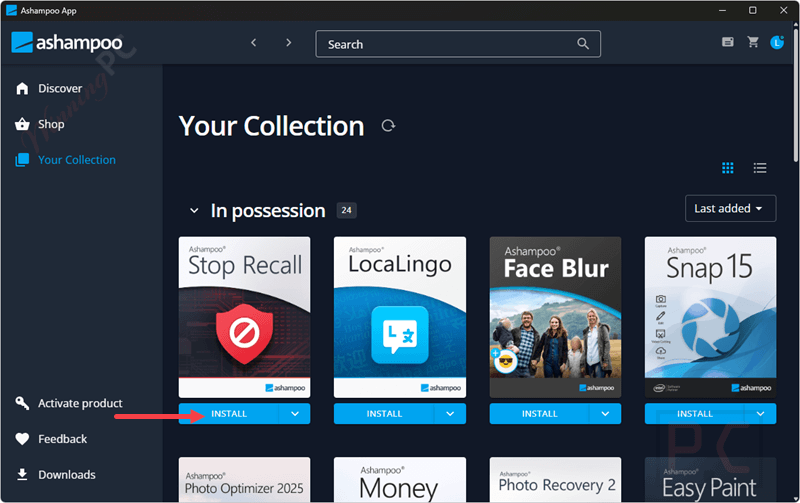Open the news card icon in header
Viewport: 800px width, 503px height.
[728, 42]
